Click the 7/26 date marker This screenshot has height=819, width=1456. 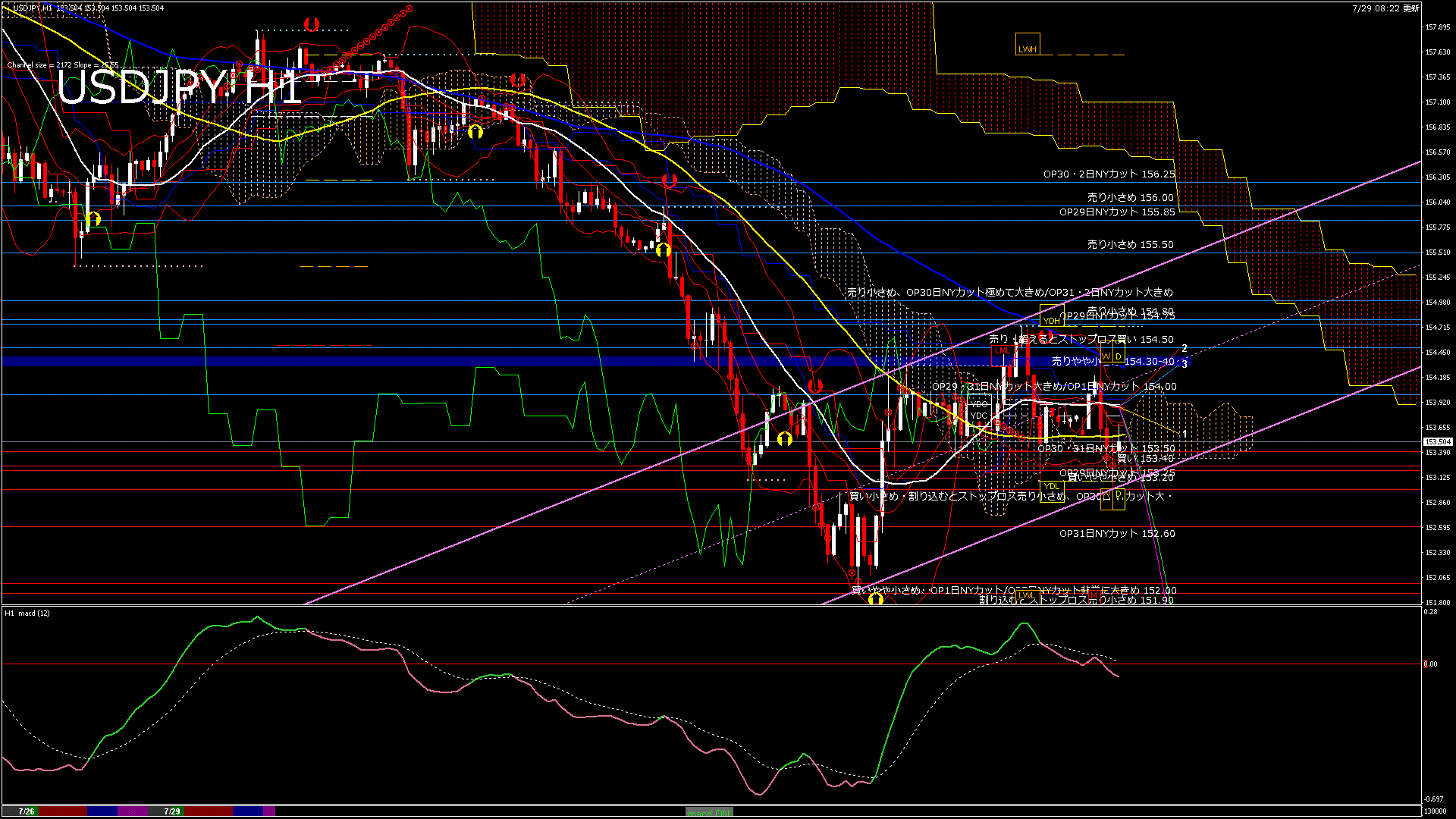[27, 811]
